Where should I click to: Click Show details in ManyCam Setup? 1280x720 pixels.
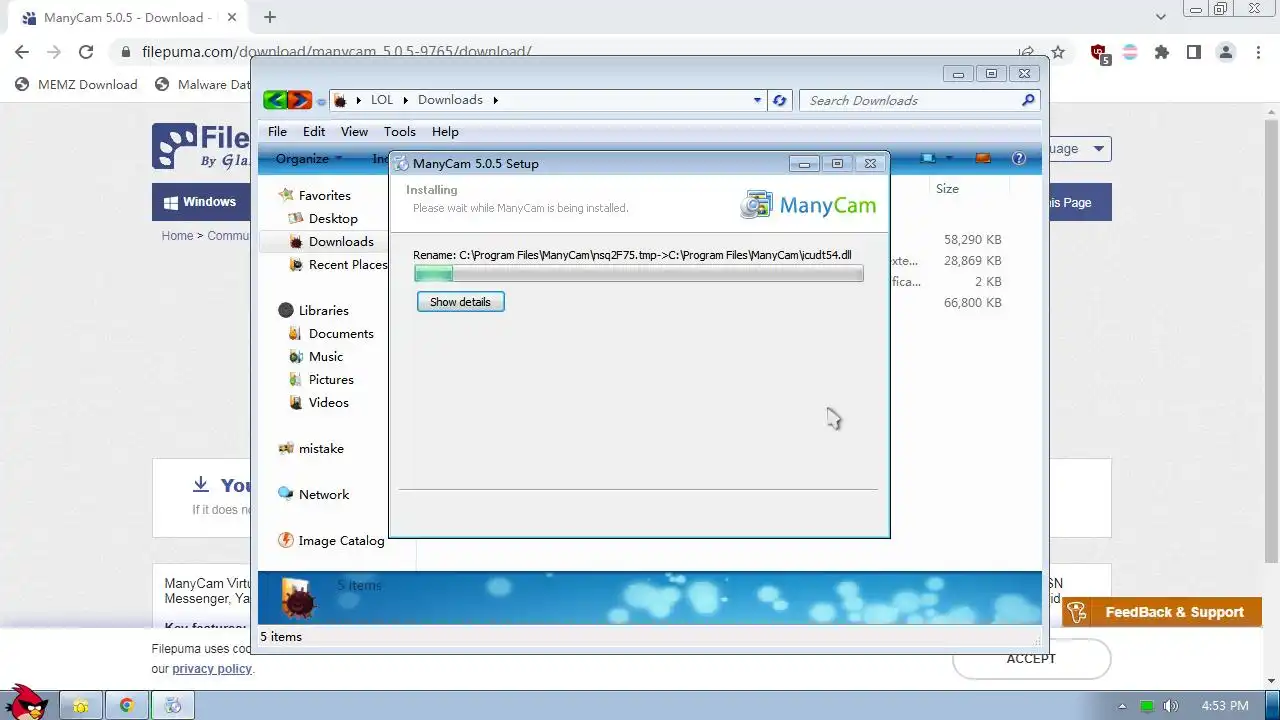click(x=460, y=302)
